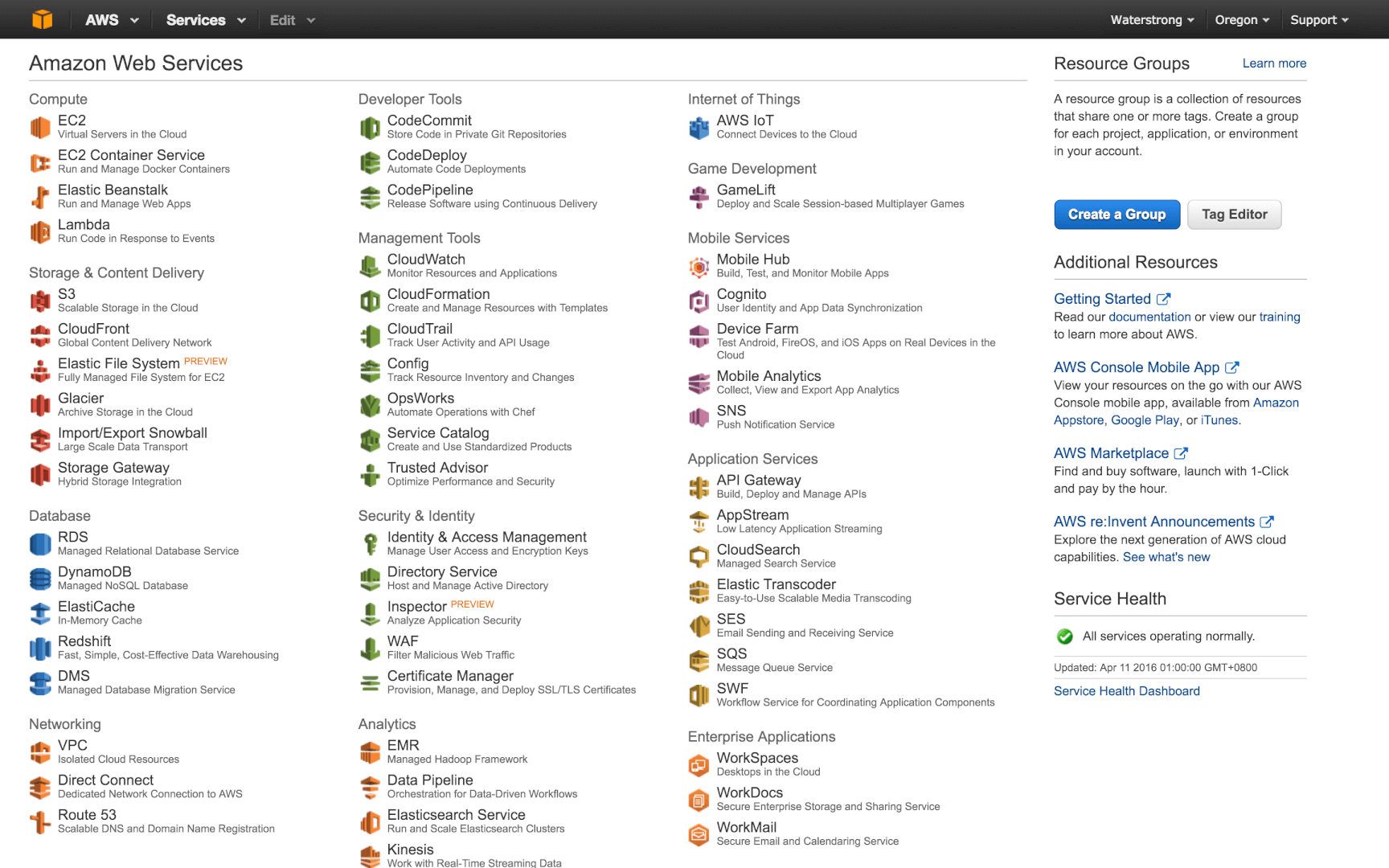
Task: Click the Mobile Hub icon
Action: [x=699, y=266]
